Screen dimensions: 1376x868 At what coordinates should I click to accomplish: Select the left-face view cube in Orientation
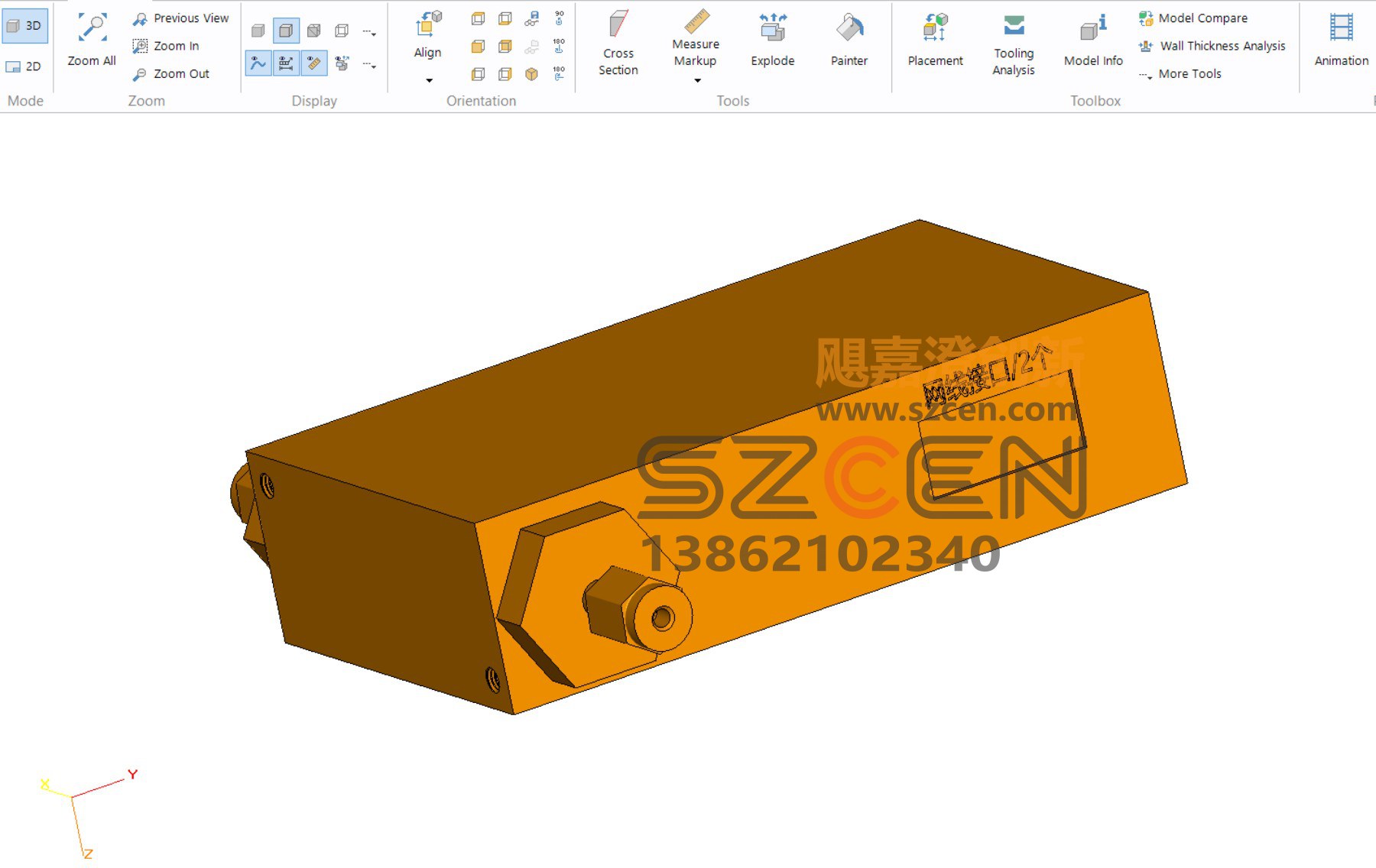coord(478,74)
